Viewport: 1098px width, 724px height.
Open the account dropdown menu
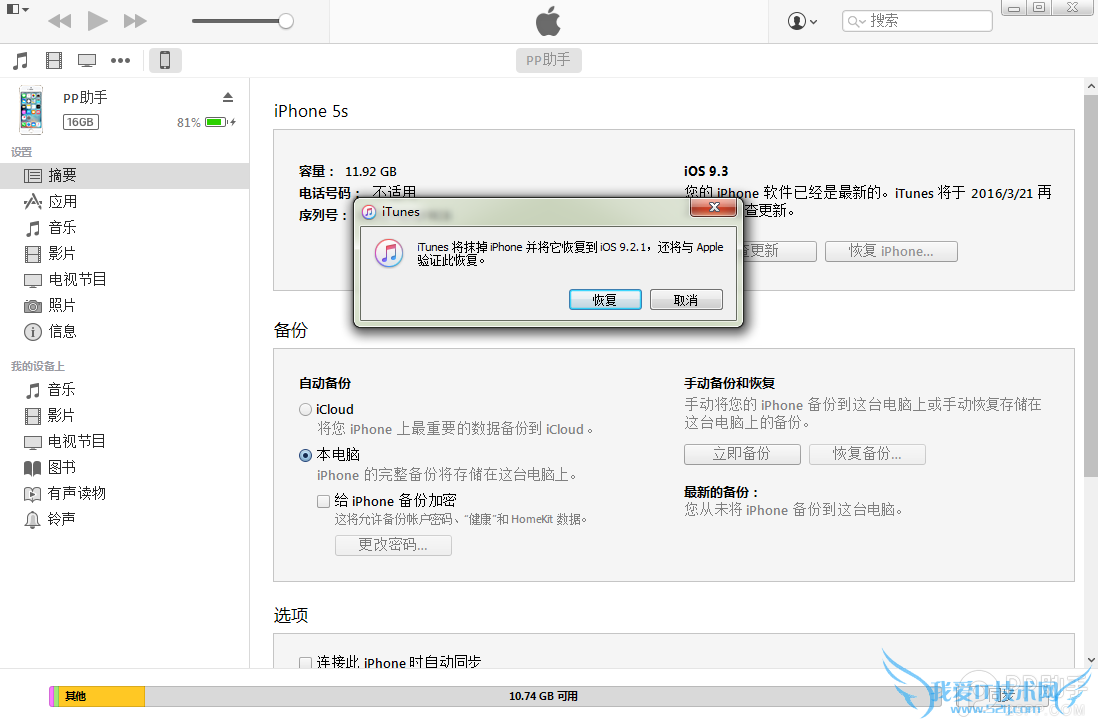(x=802, y=21)
